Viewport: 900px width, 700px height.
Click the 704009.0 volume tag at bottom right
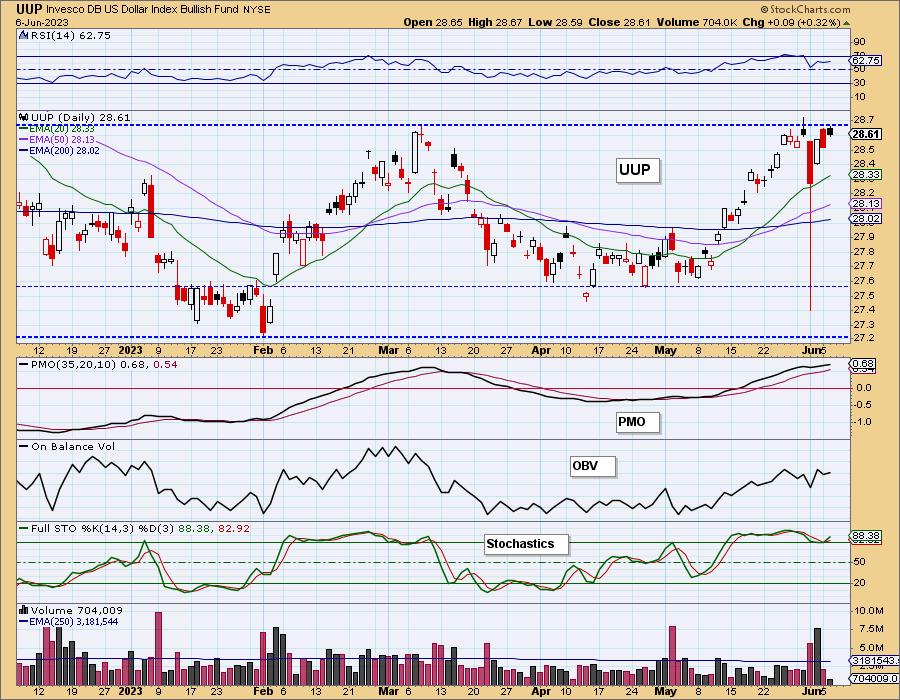[874, 679]
